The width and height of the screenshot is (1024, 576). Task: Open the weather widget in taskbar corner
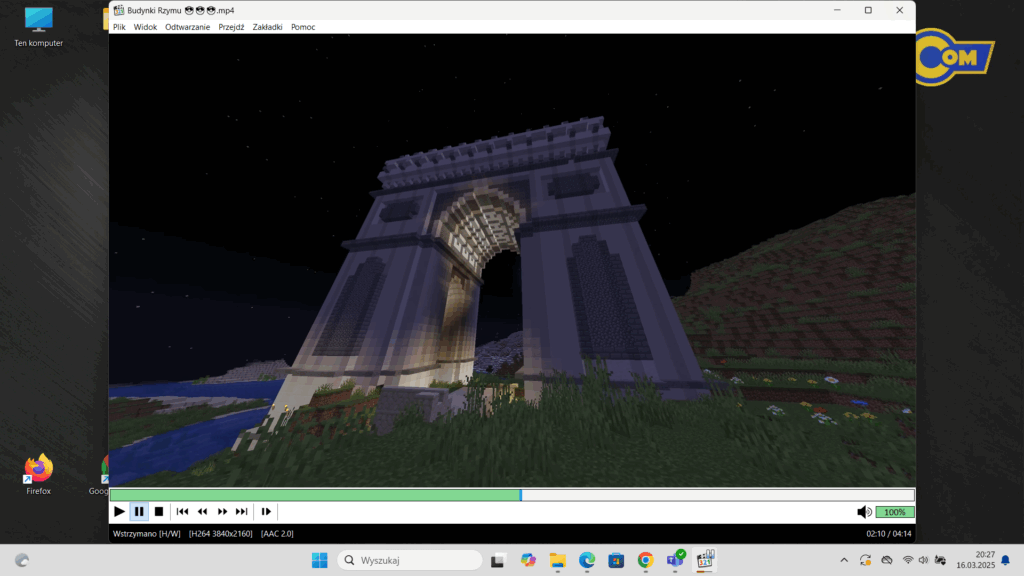point(22,560)
